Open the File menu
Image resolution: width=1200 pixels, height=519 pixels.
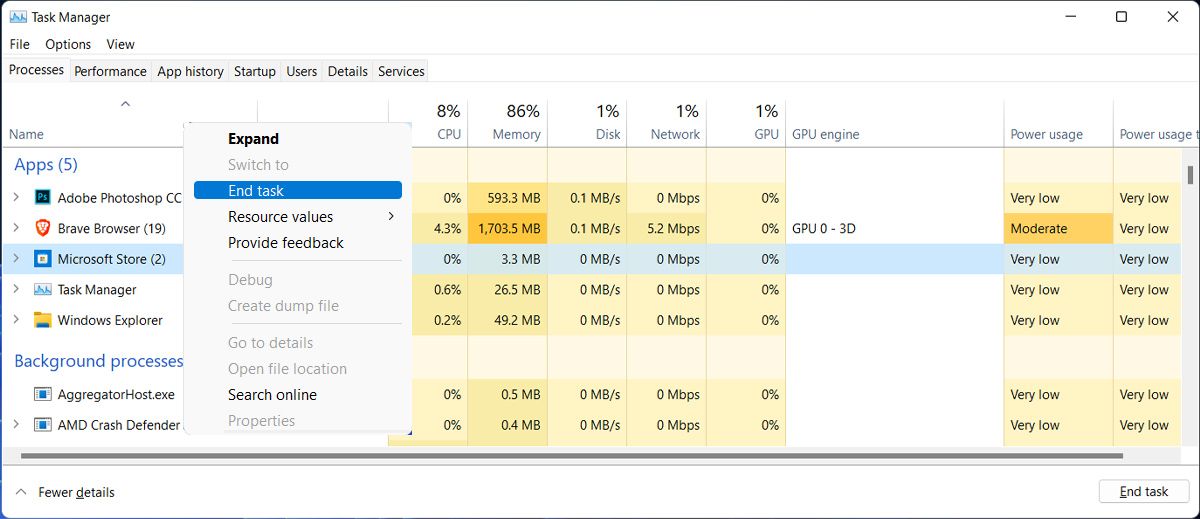pyautogui.click(x=20, y=44)
